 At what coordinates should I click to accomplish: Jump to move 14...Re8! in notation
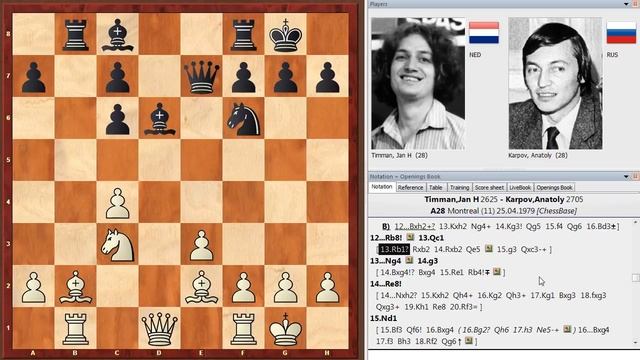[386, 283]
